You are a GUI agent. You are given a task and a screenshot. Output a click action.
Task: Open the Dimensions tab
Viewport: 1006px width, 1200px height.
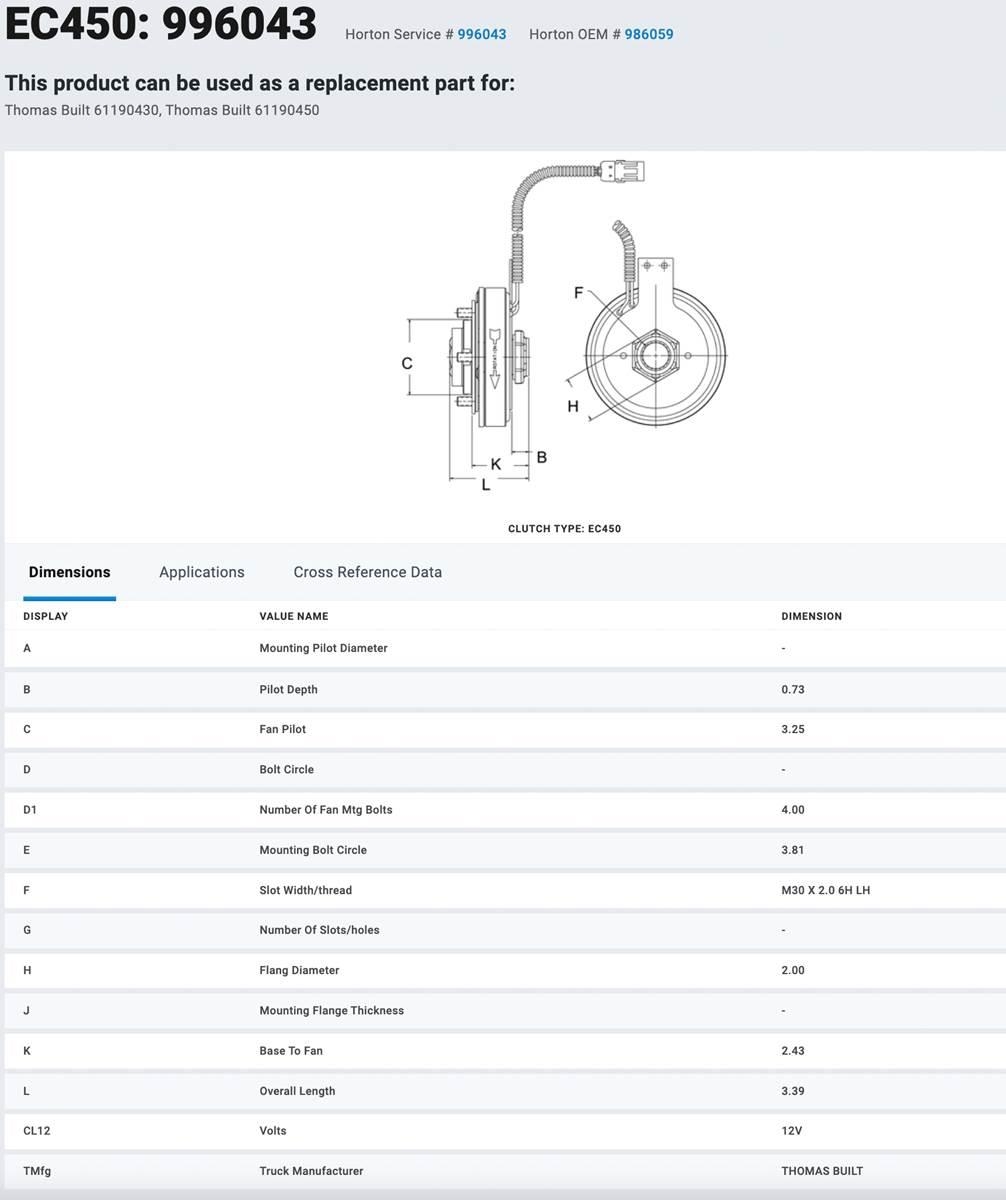point(69,572)
